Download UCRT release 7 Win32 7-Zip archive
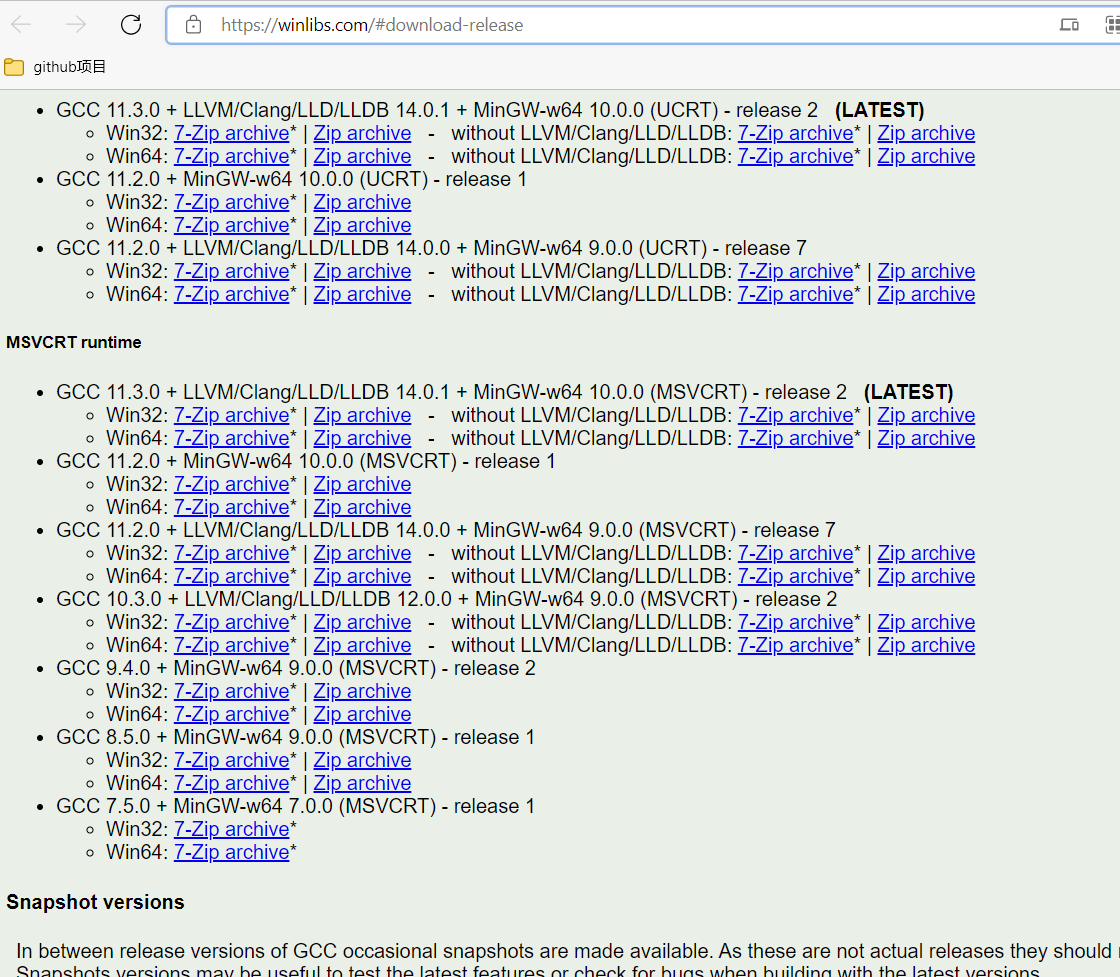1120x977 pixels. pos(231,271)
